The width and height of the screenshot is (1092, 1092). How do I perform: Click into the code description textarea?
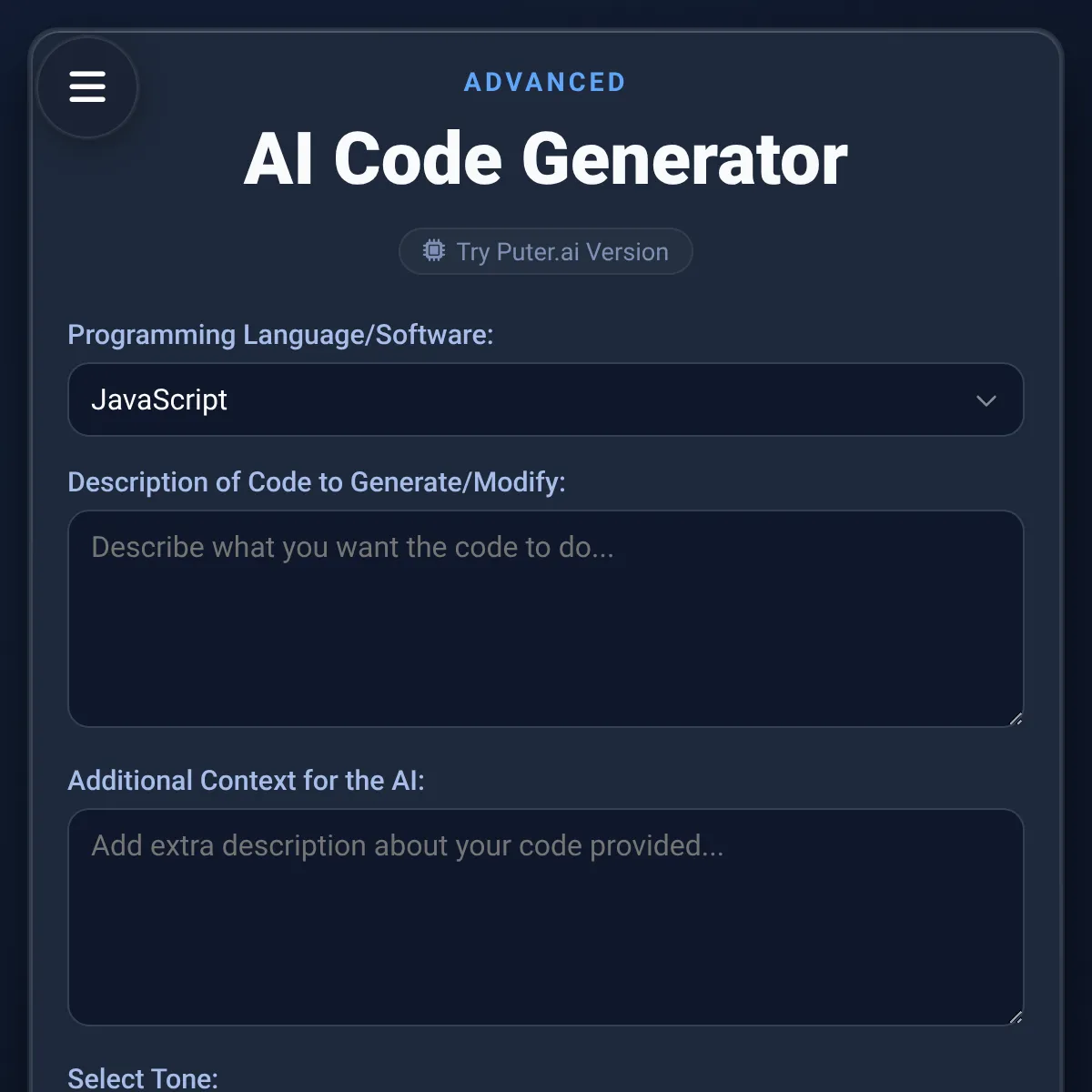(x=546, y=619)
